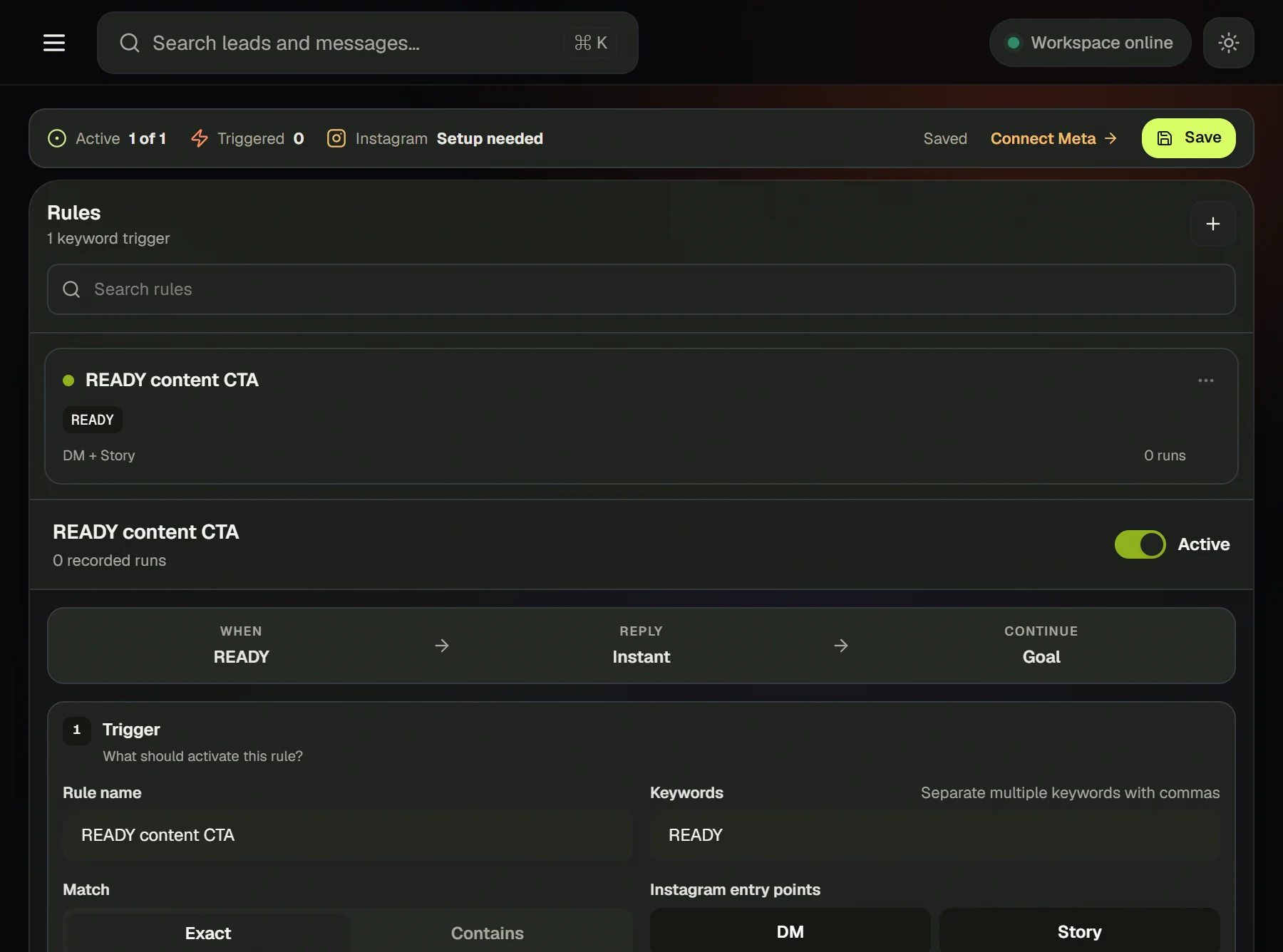Select the CONTINUE Goal step

point(1041,646)
